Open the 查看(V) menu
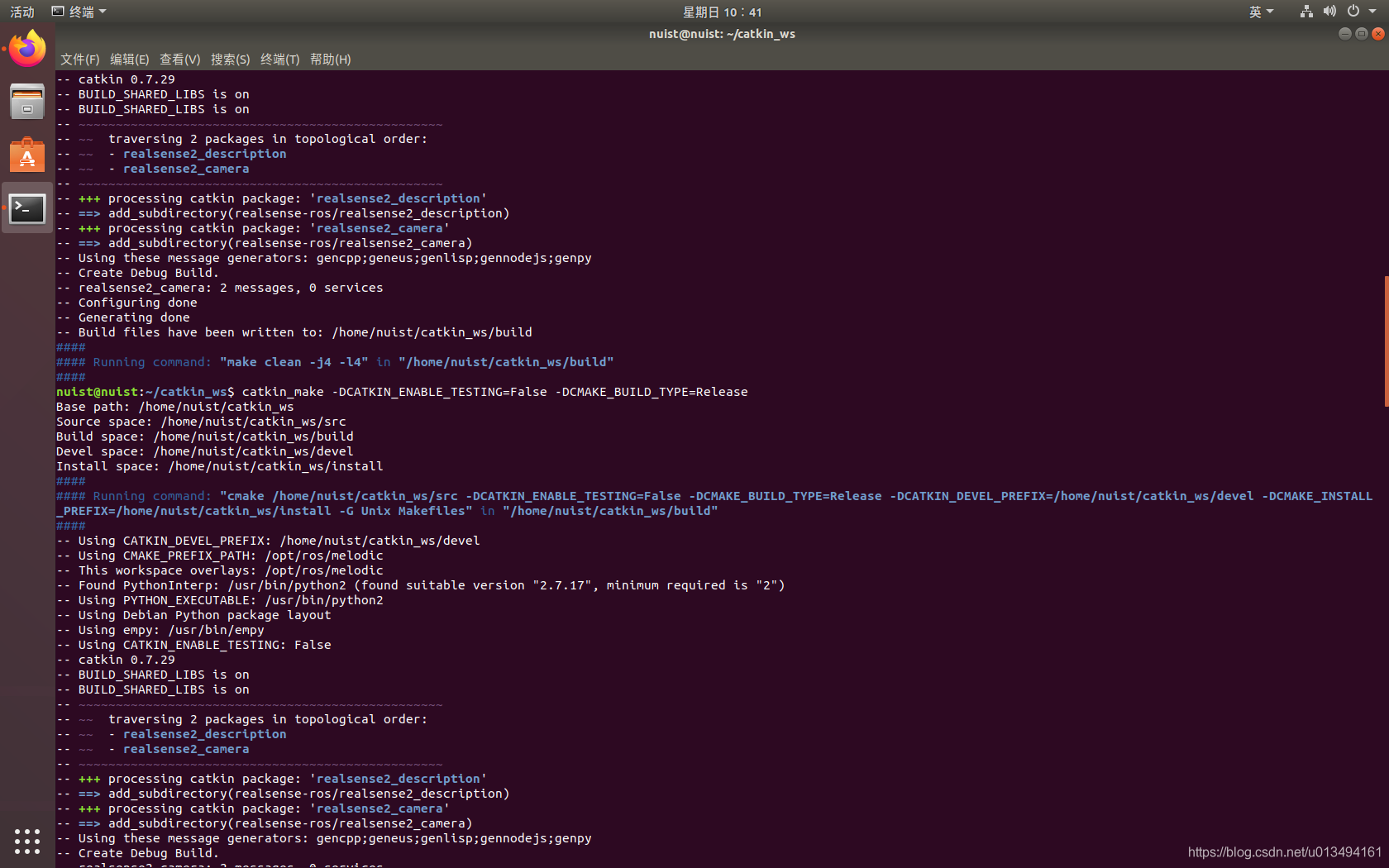Viewport: 1389px width, 868px height. point(179,60)
